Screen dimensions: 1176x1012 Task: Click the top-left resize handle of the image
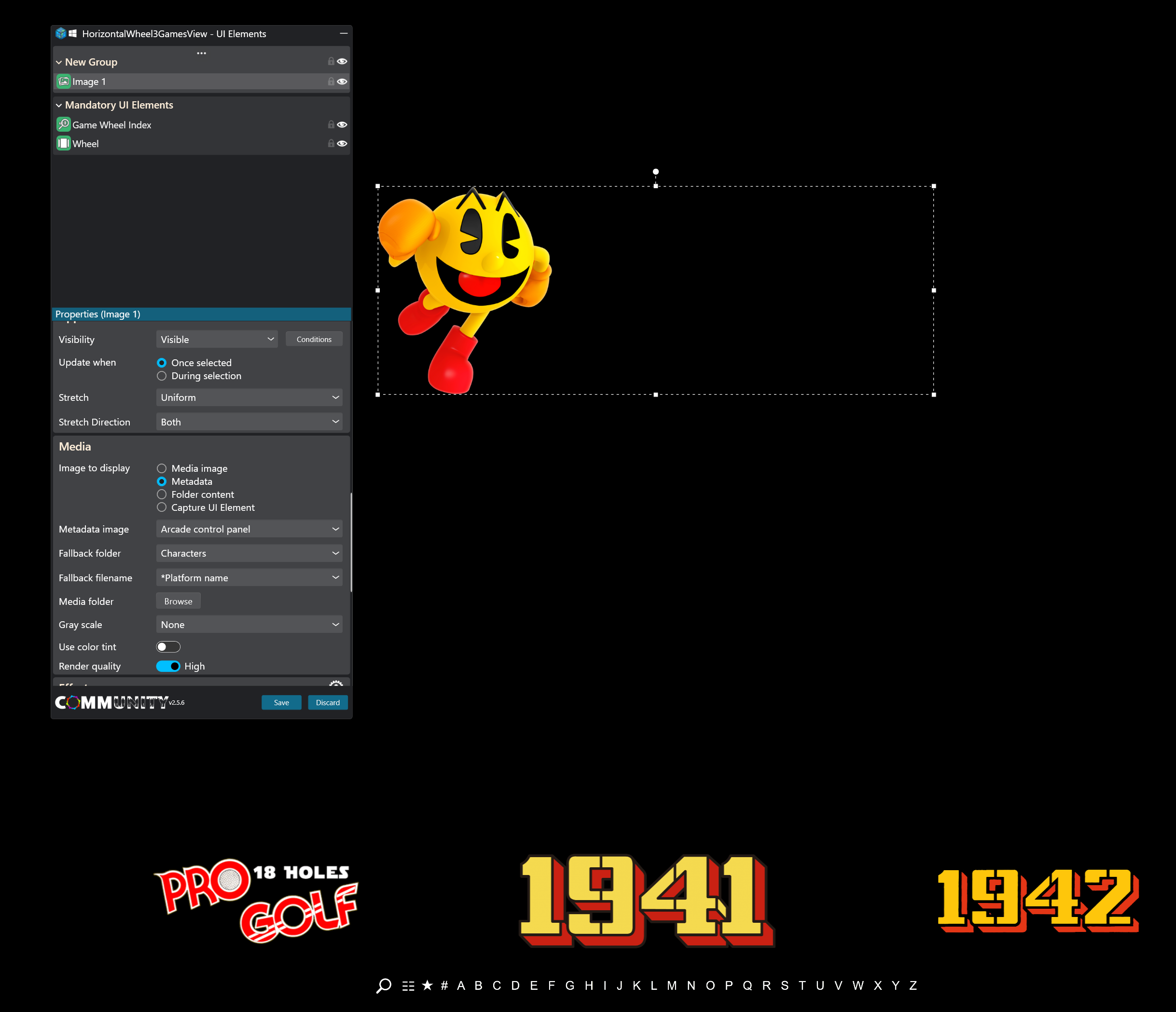(378, 186)
